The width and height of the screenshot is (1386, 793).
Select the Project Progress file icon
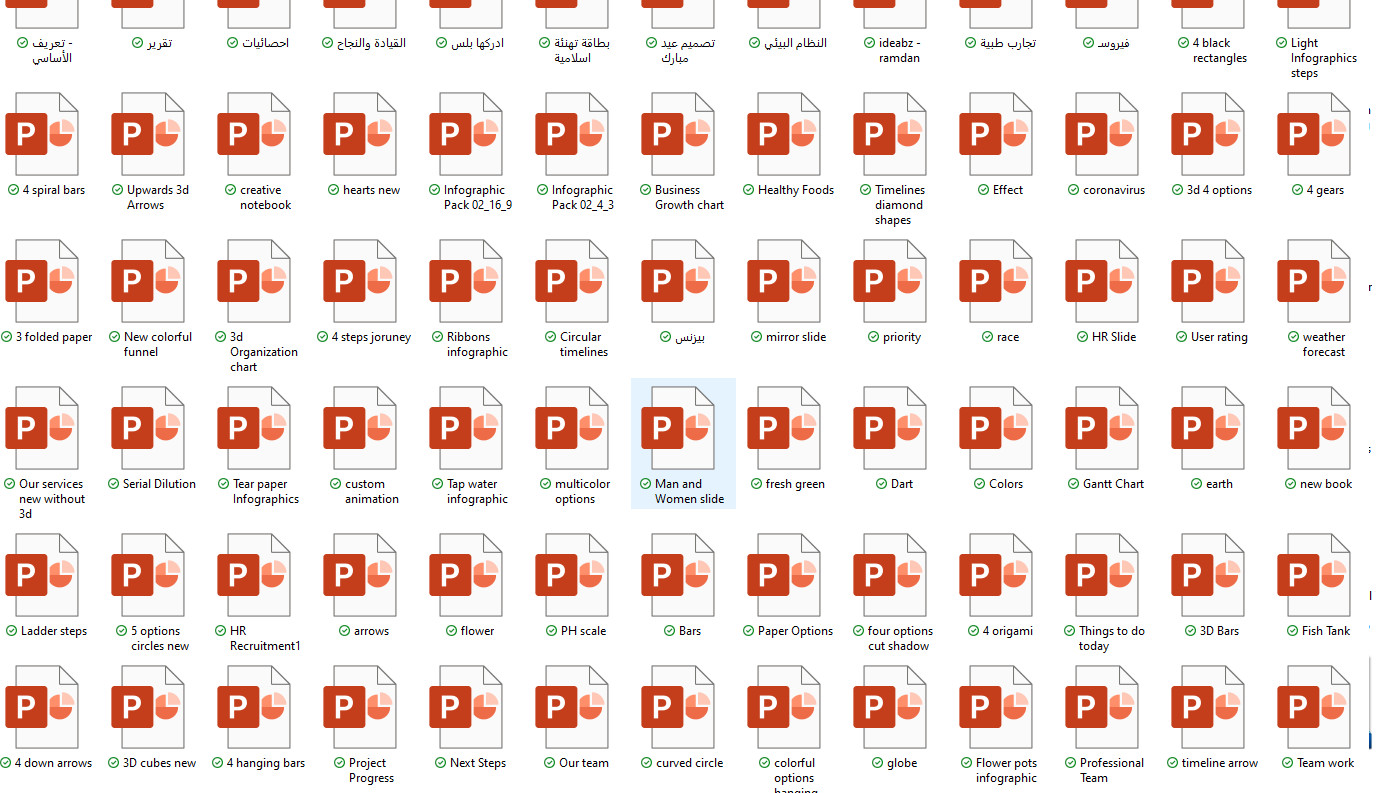pos(360,707)
